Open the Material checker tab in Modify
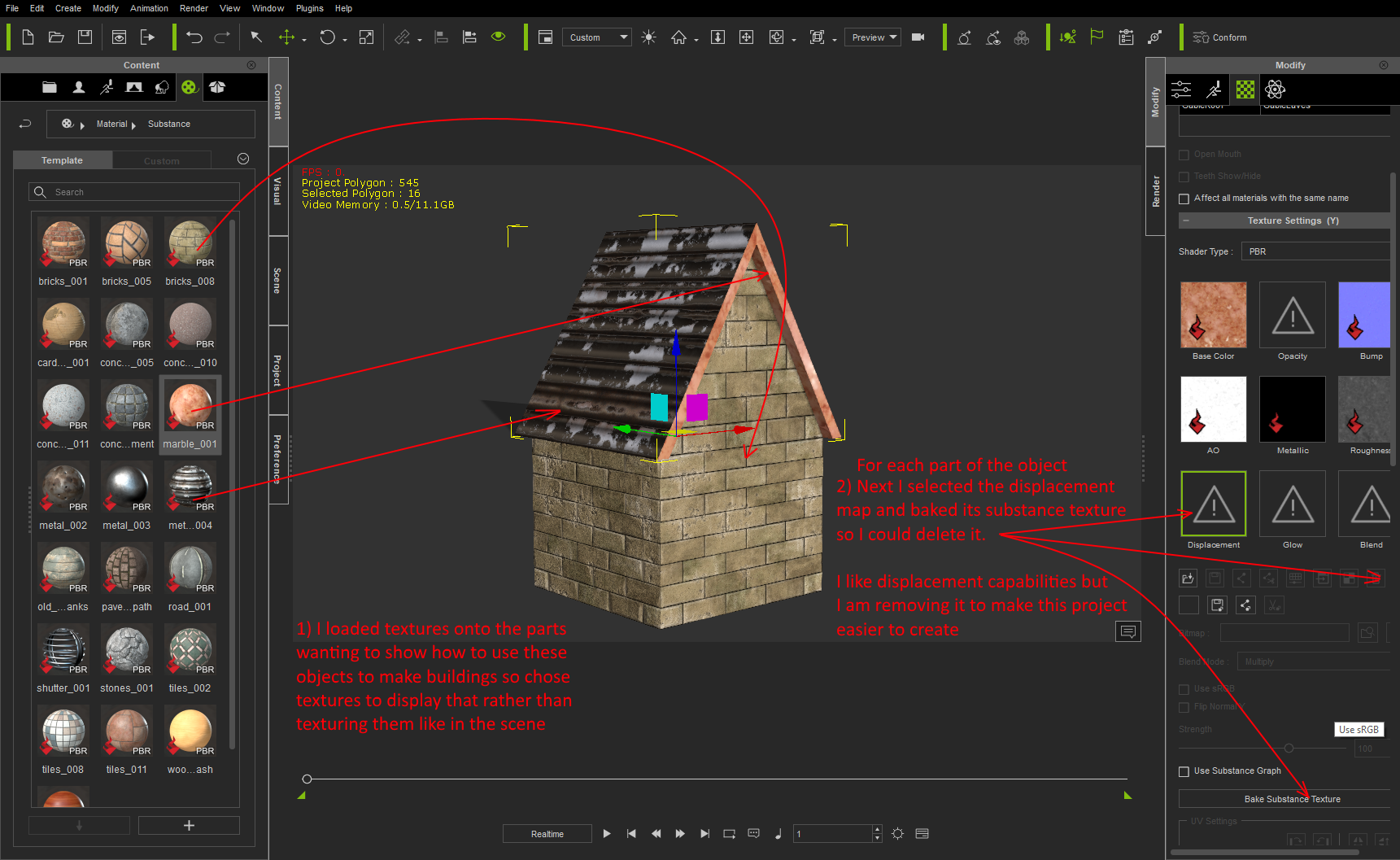Screen dimensions: 1400x860 pyautogui.click(x=1245, y=89)
